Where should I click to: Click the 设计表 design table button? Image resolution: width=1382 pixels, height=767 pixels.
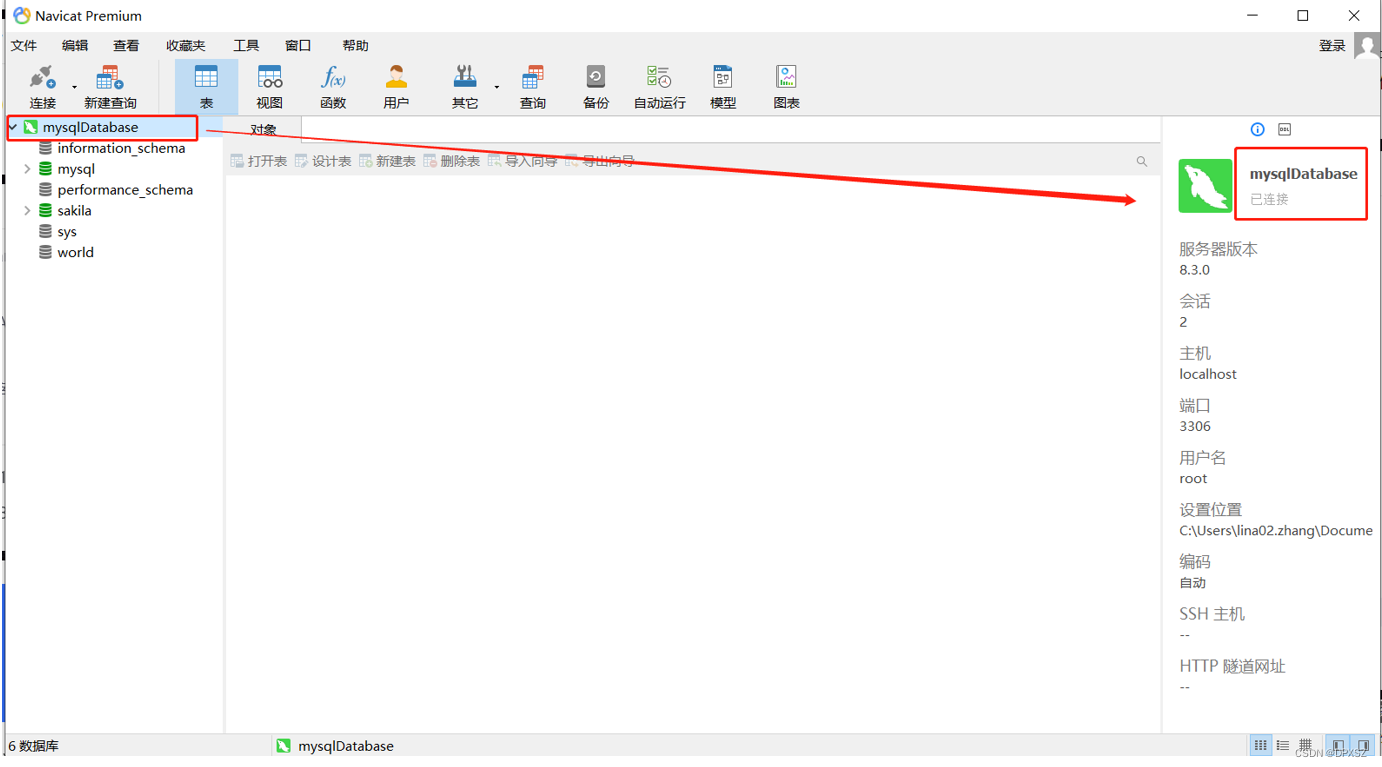click(322, 161)
